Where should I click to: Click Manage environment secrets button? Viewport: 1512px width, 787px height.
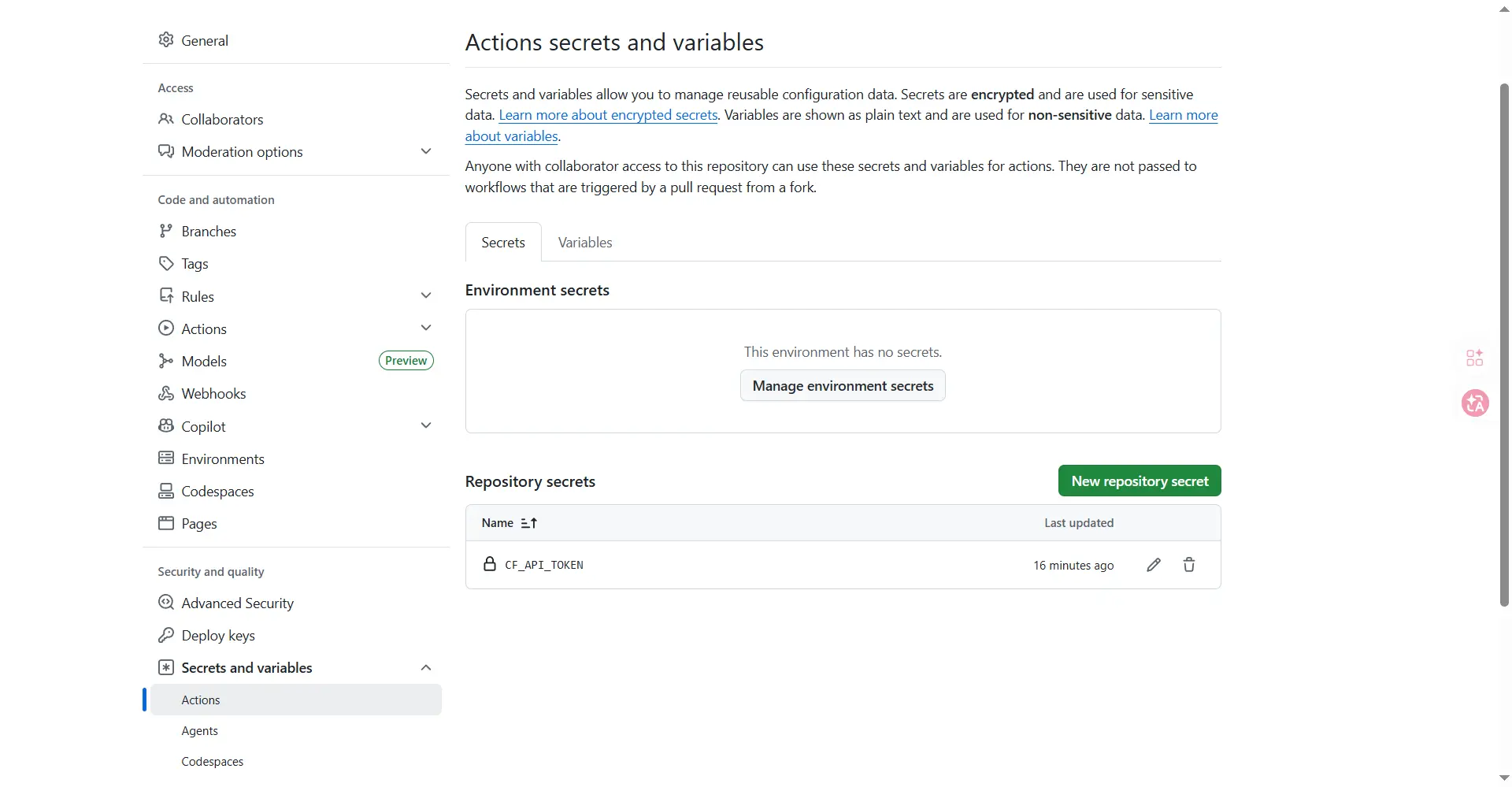[843, 386]
